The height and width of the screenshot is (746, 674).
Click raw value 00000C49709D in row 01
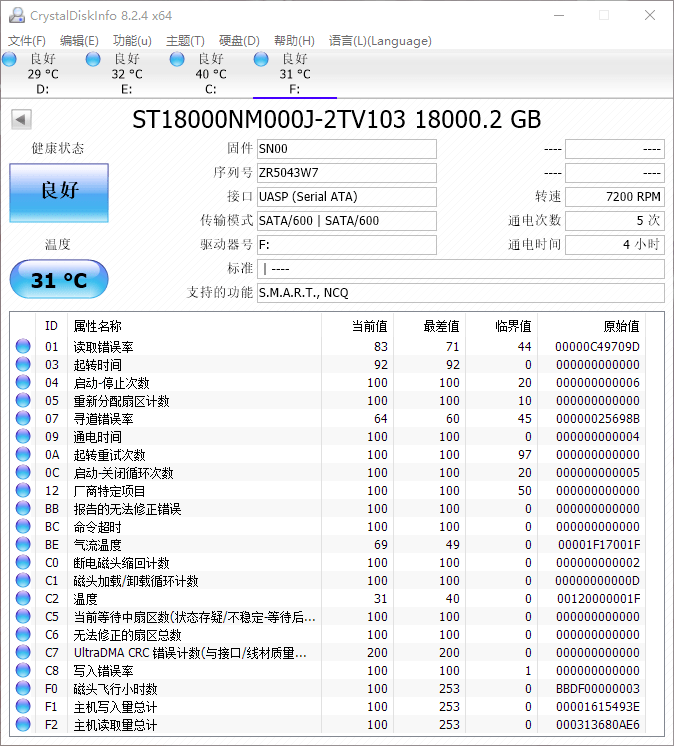[597, 347]
